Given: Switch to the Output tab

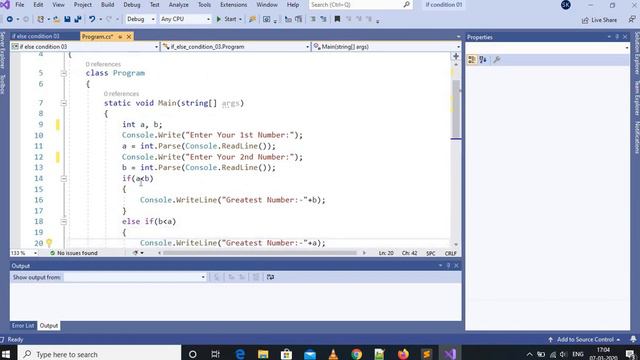Looking at the screenshot, I should point(49,325).
